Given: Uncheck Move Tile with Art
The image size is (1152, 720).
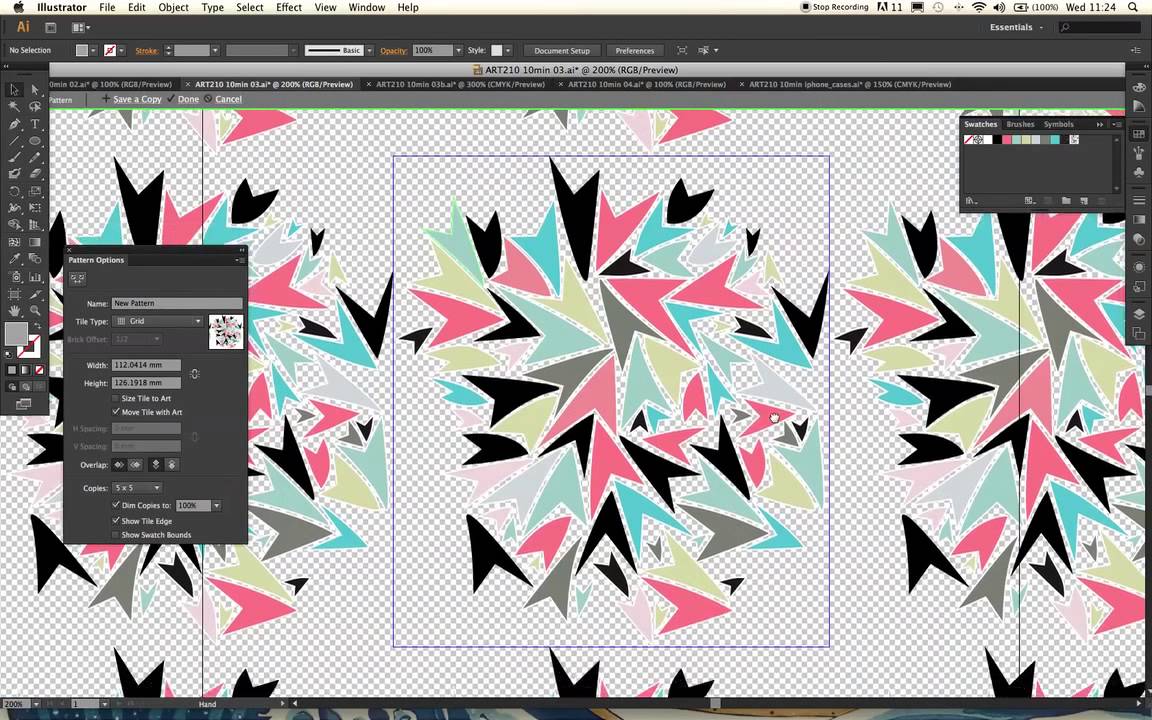Looking at the screenshot, I should pos(115,412).
